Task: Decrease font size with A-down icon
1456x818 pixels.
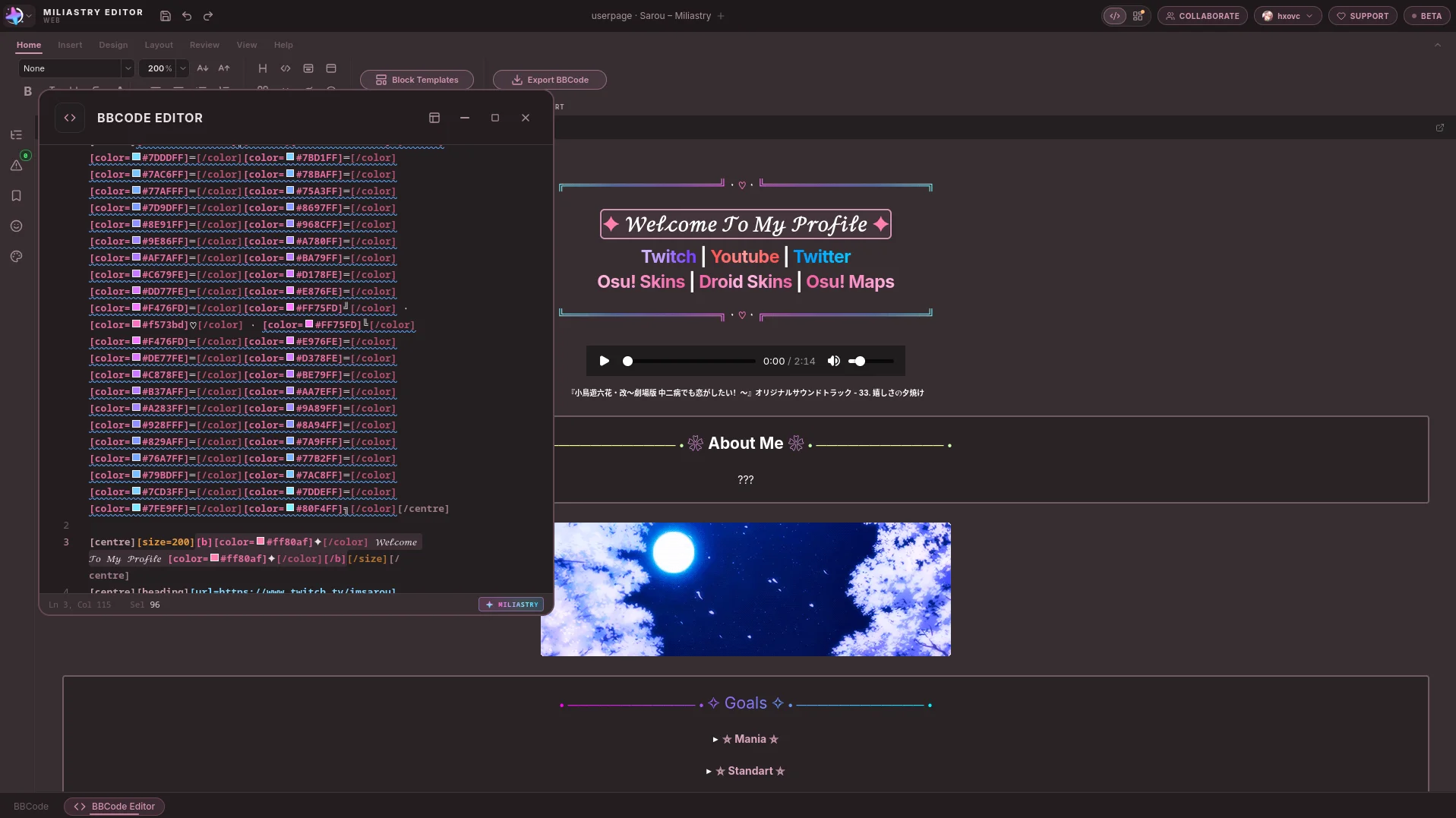Action: 203,68
